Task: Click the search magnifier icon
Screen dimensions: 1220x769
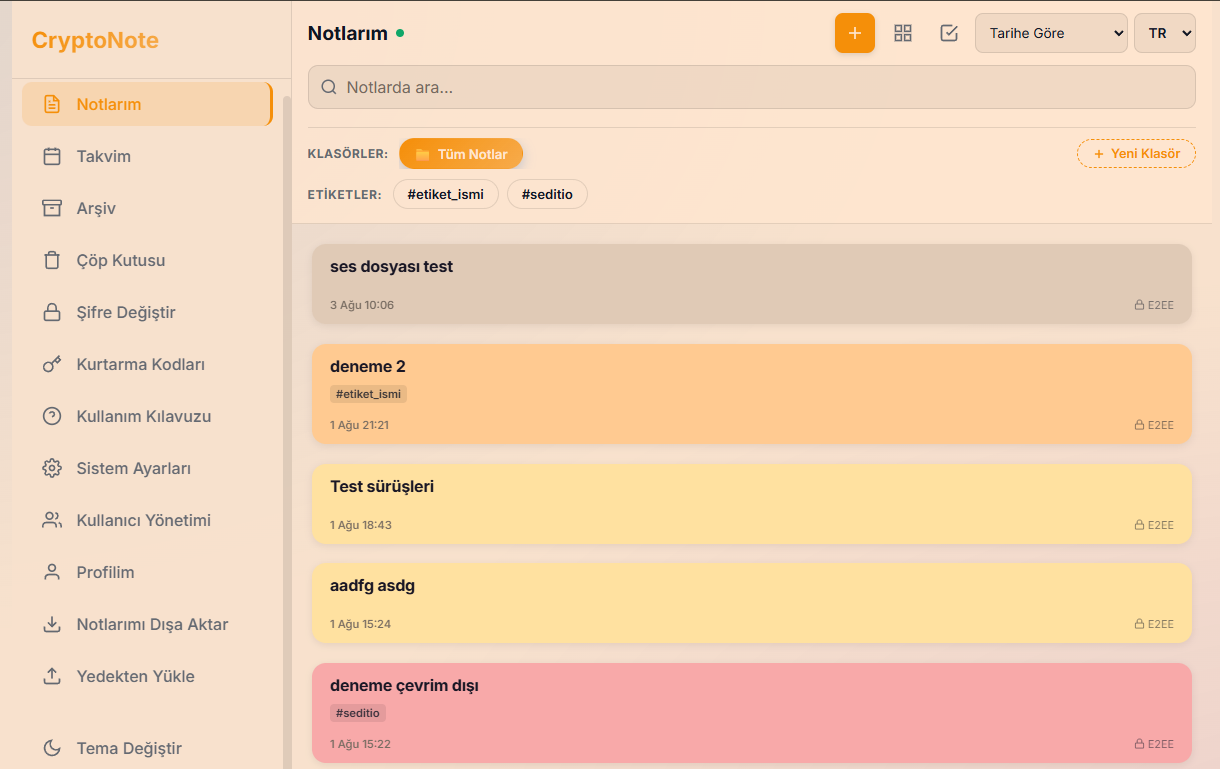Action: pos(328,87)
